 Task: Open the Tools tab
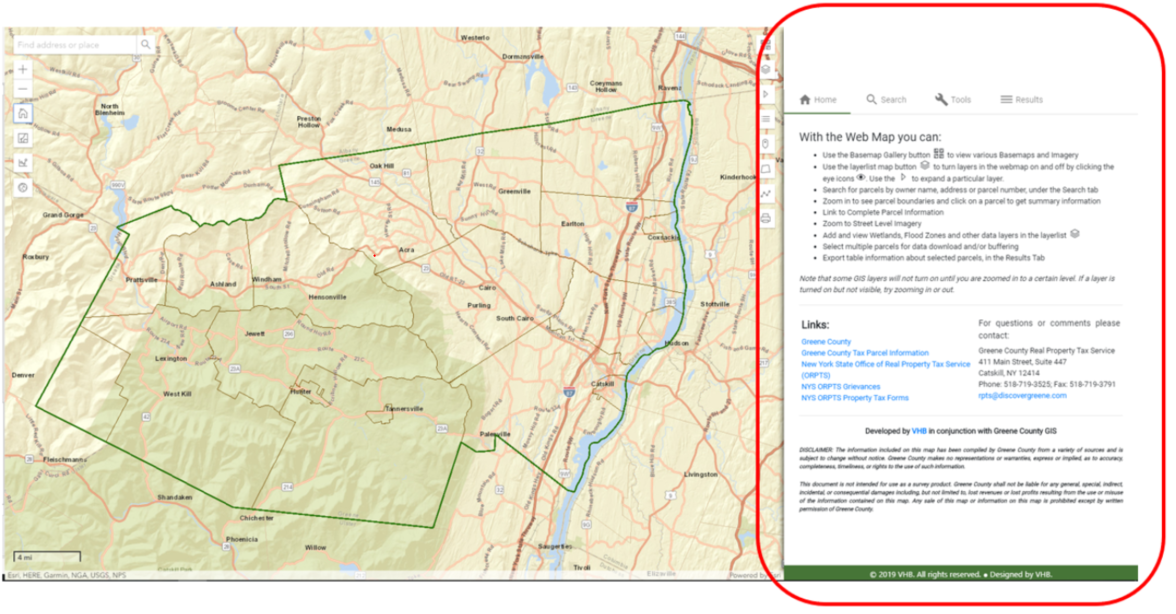[954, 100]
